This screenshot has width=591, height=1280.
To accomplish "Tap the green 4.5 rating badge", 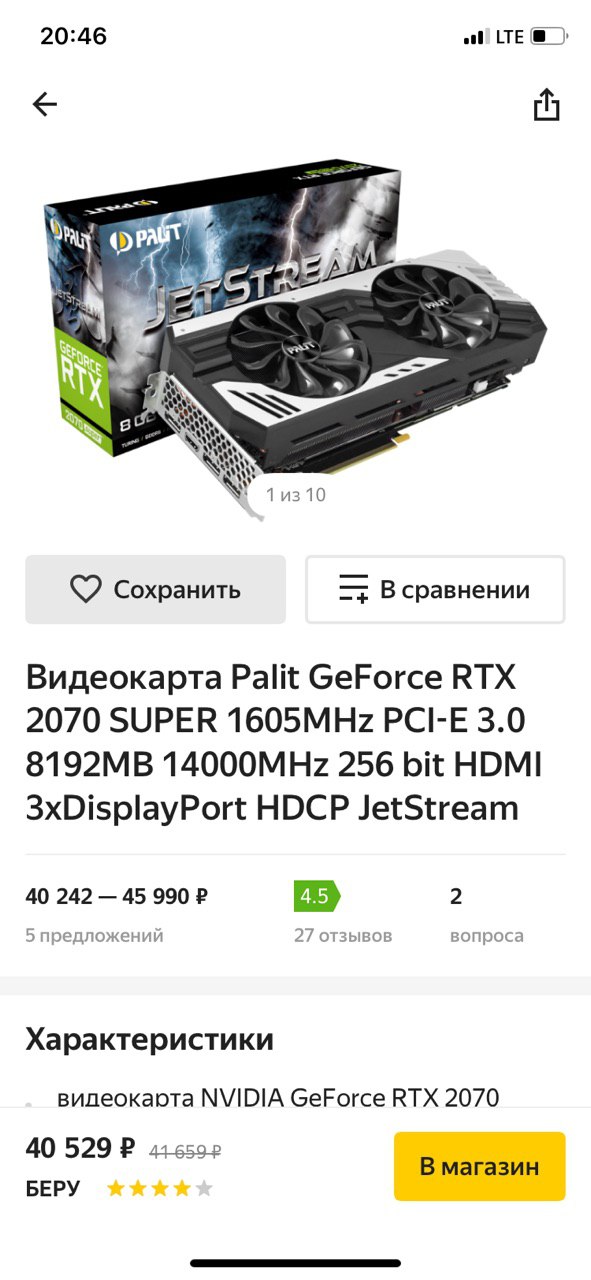I will click(316, 896).
